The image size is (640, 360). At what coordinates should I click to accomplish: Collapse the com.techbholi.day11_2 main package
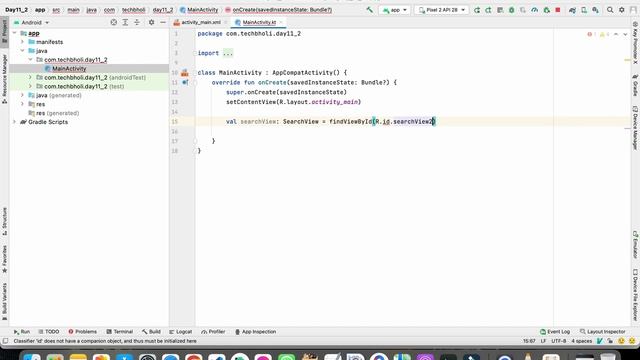(31, 60)
